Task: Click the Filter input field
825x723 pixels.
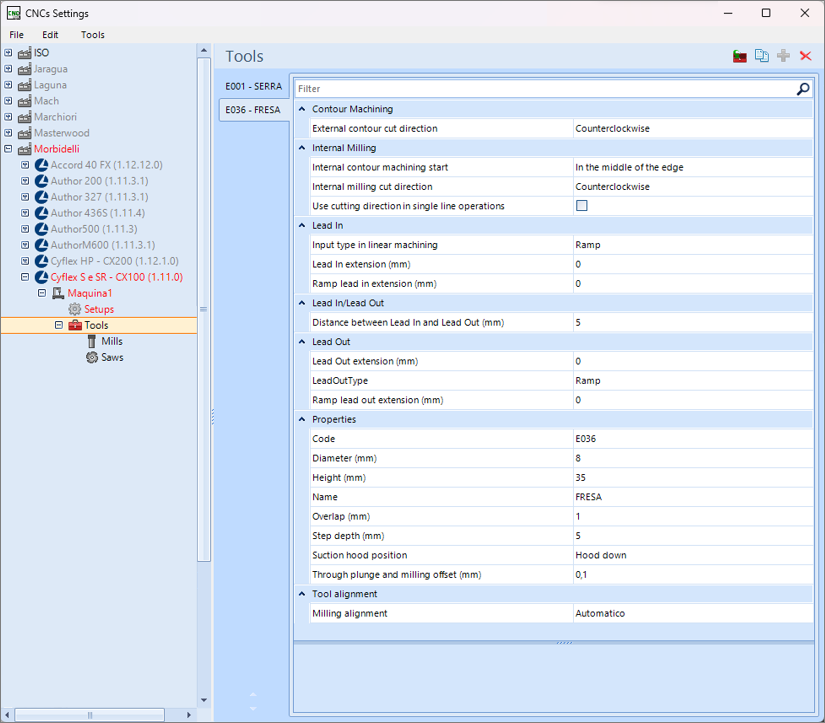Action: pyautogui.click(x=545, y=89)
